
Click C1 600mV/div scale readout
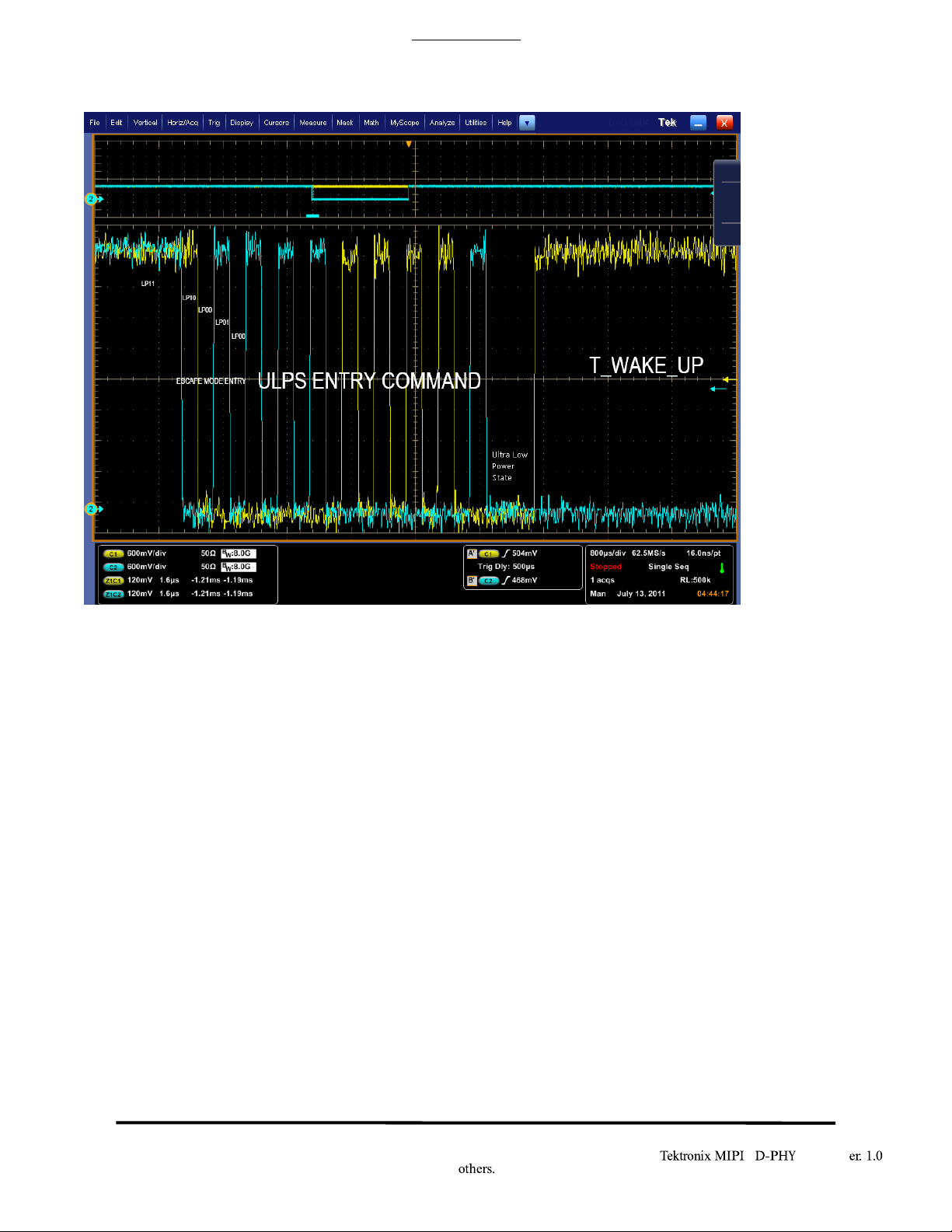(x=147, y=553)
